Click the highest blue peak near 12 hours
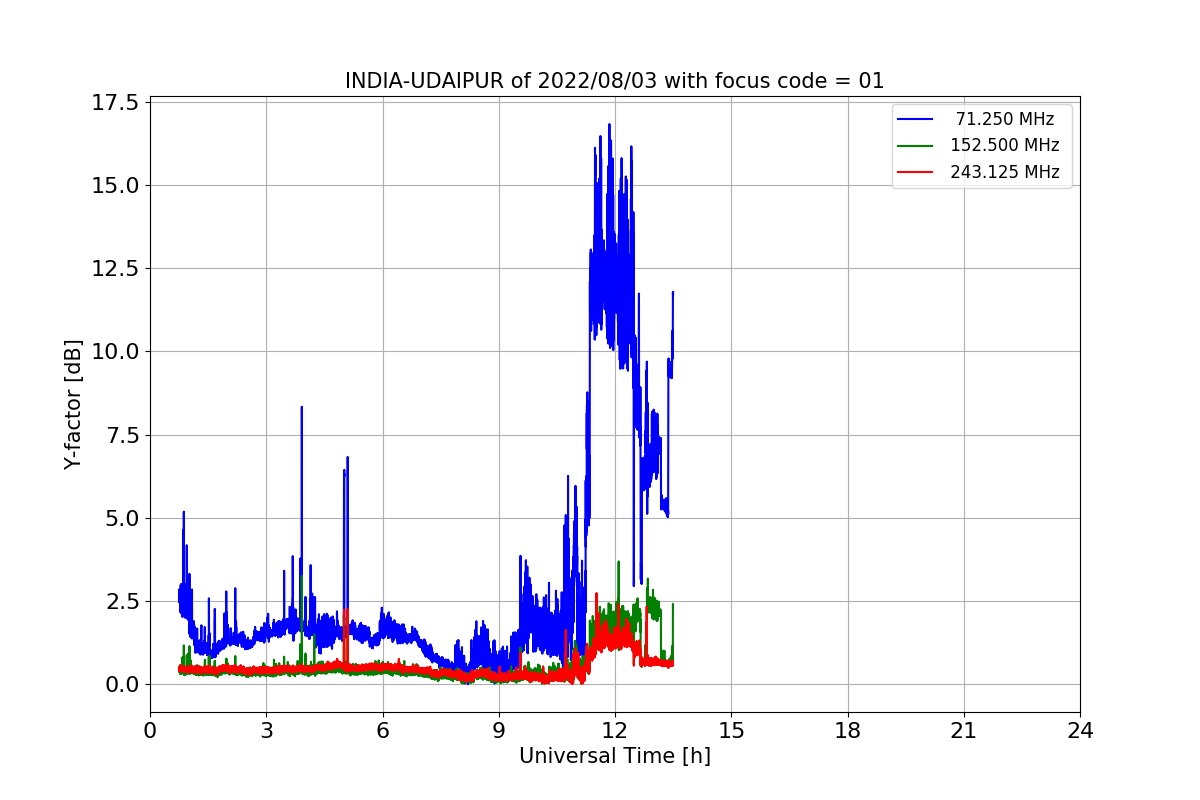 tap(609, 125)
